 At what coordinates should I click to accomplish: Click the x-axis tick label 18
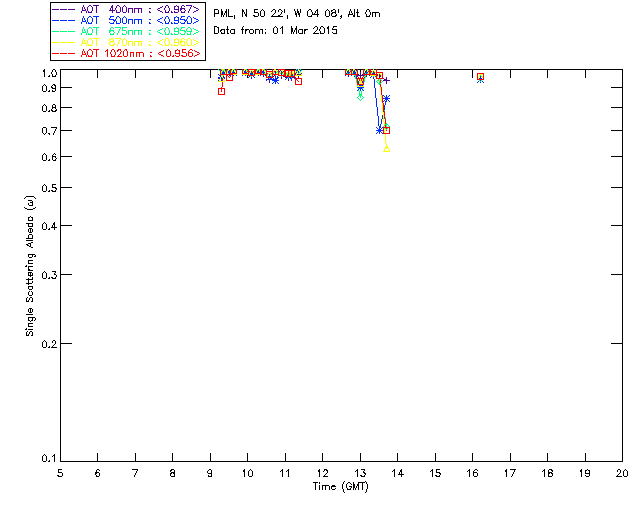[548, 473]
